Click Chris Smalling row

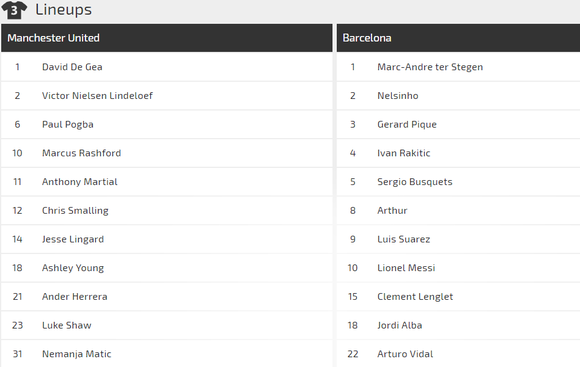point(166,211)
